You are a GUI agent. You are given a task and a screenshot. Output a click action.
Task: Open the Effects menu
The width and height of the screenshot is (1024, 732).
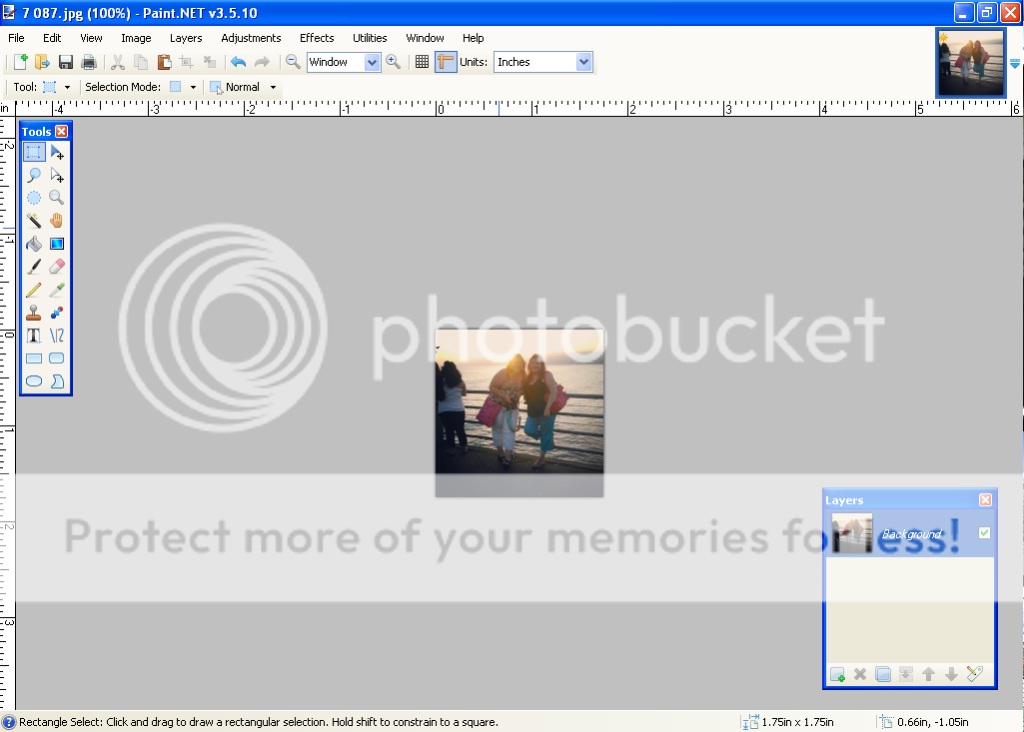317,38
